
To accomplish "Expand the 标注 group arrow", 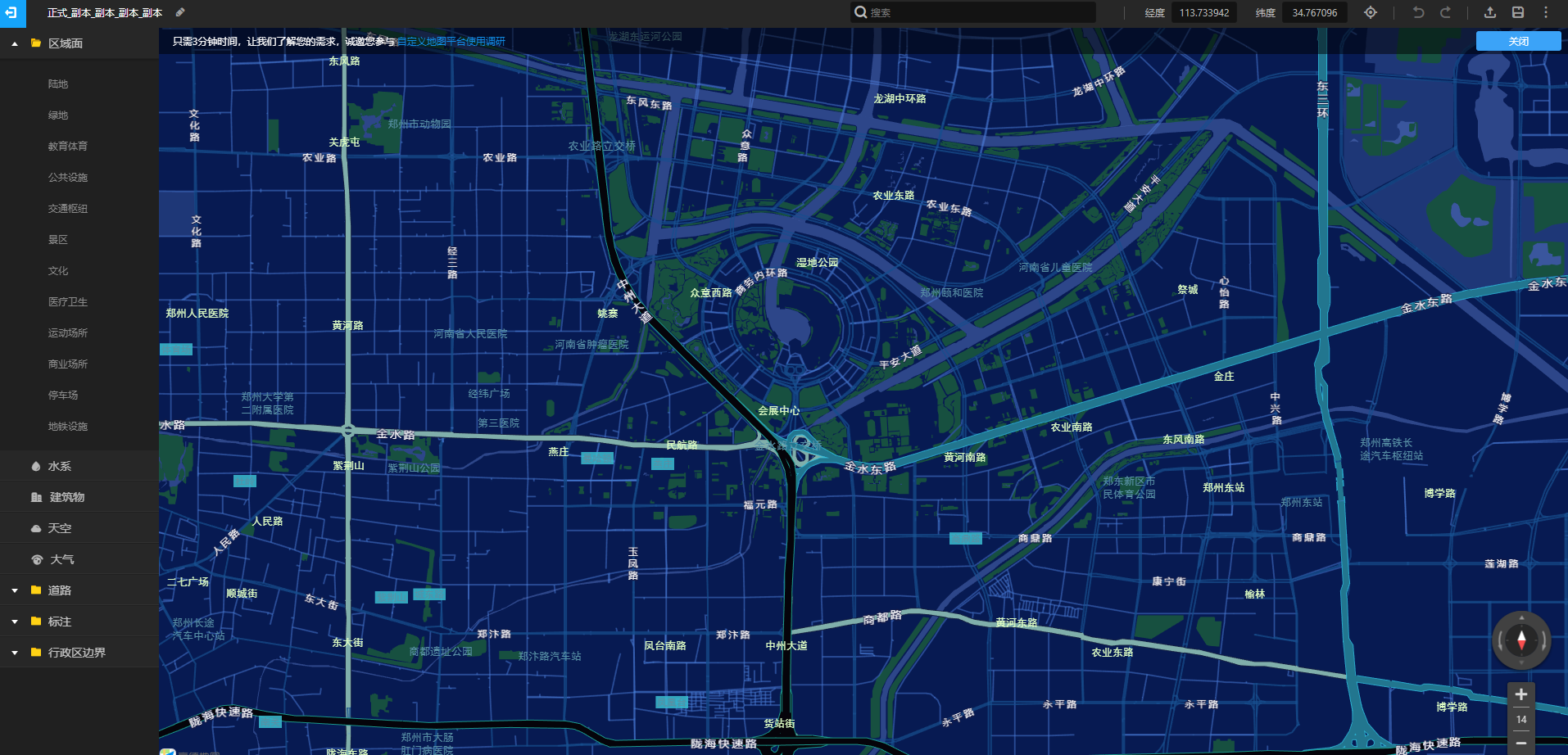I will tap(15, 622).
